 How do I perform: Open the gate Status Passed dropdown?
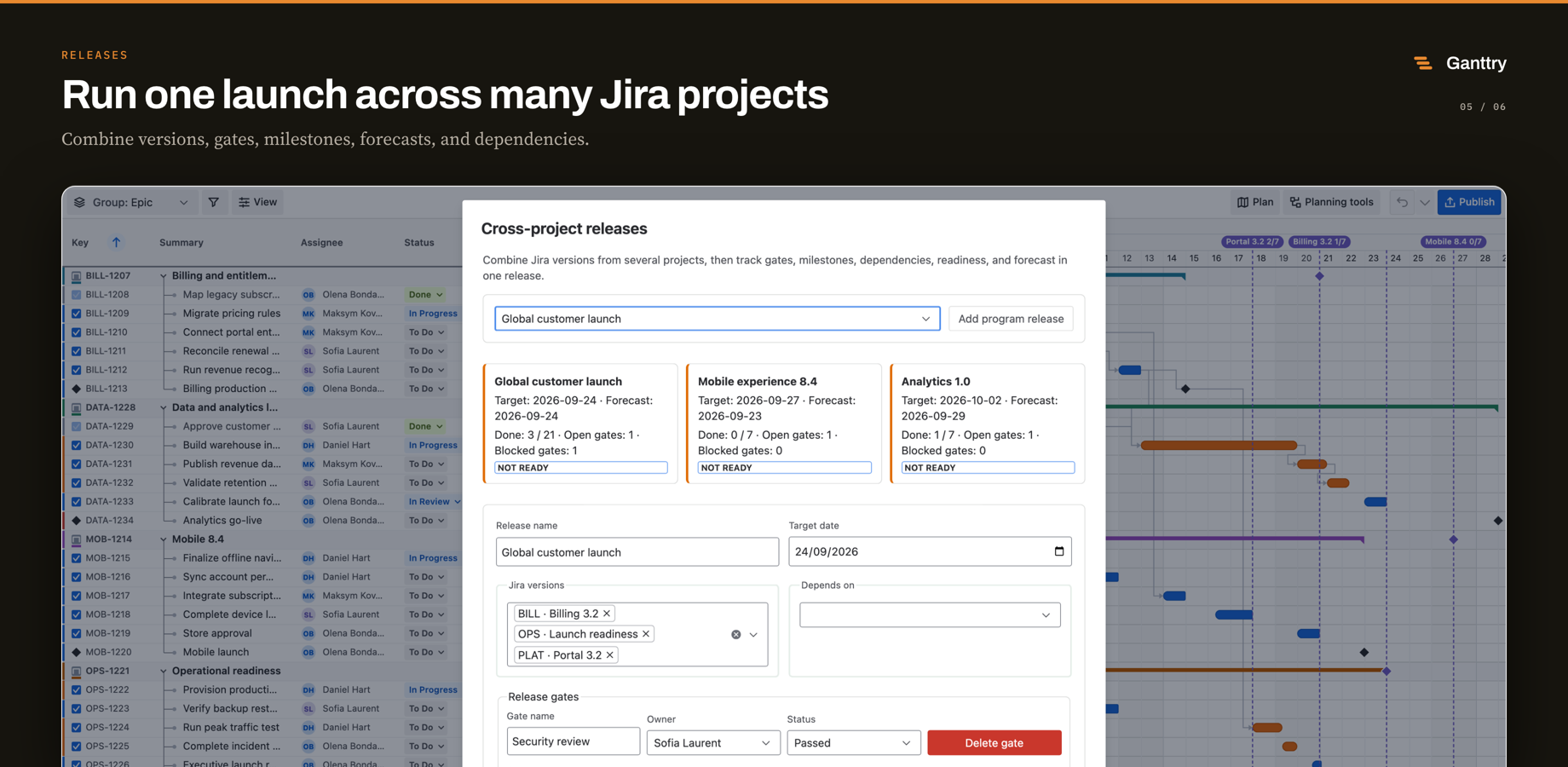853,742
